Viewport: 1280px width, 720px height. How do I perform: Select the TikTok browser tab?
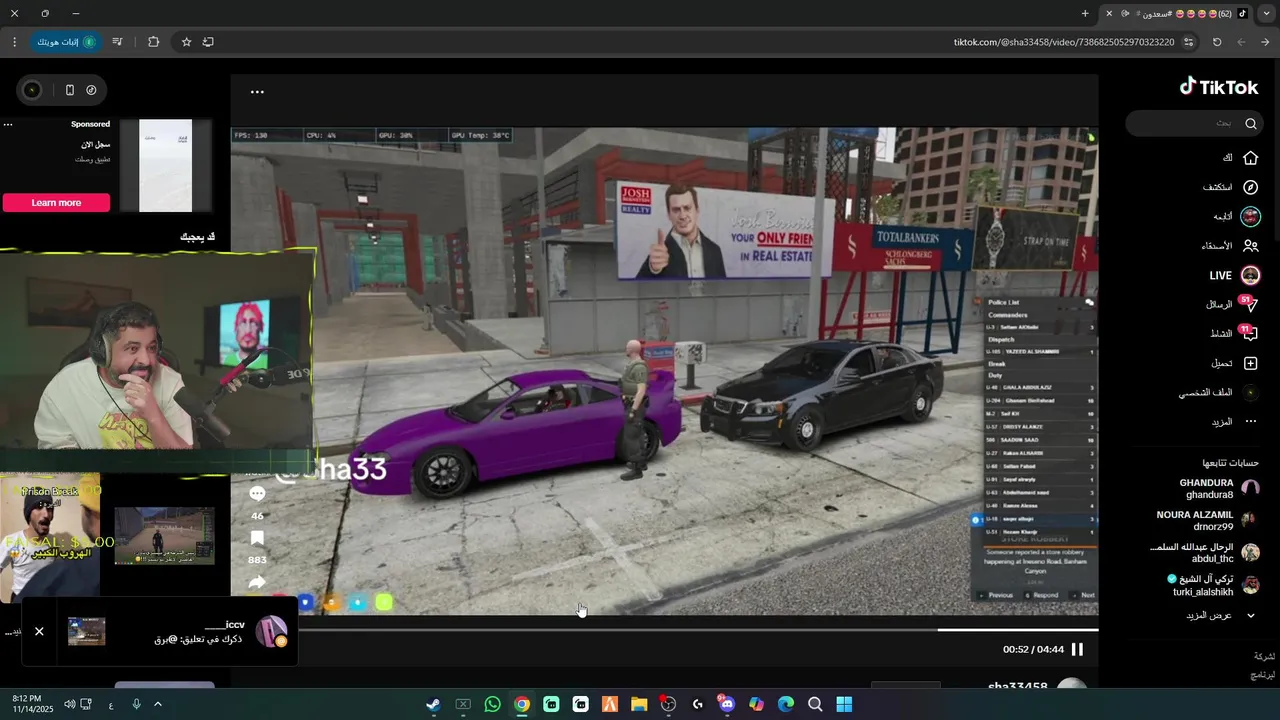[1178, 14]
